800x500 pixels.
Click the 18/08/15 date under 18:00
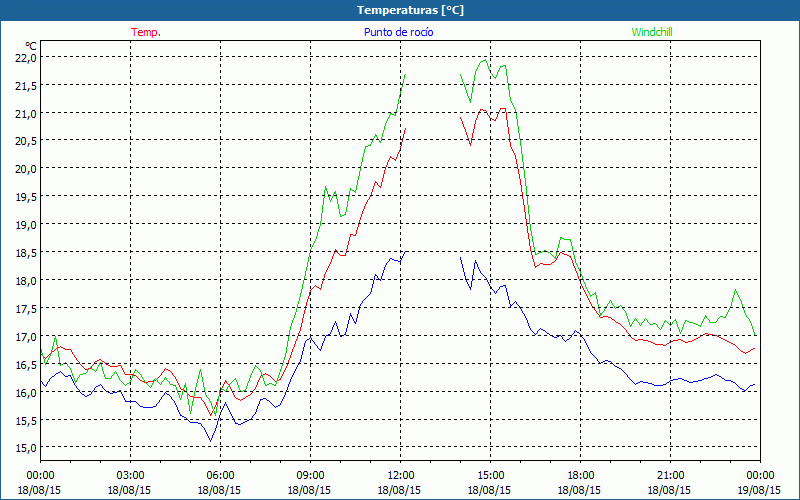tap(579, 490)
